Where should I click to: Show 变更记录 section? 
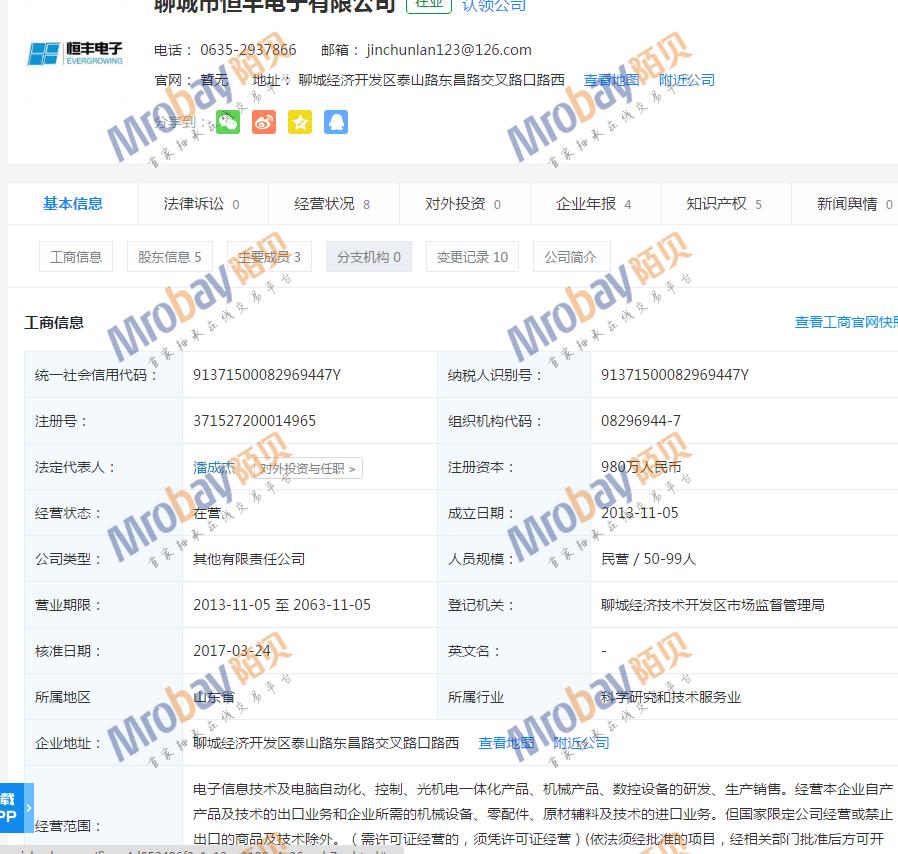pyautogui.click(x=472, y=257)
